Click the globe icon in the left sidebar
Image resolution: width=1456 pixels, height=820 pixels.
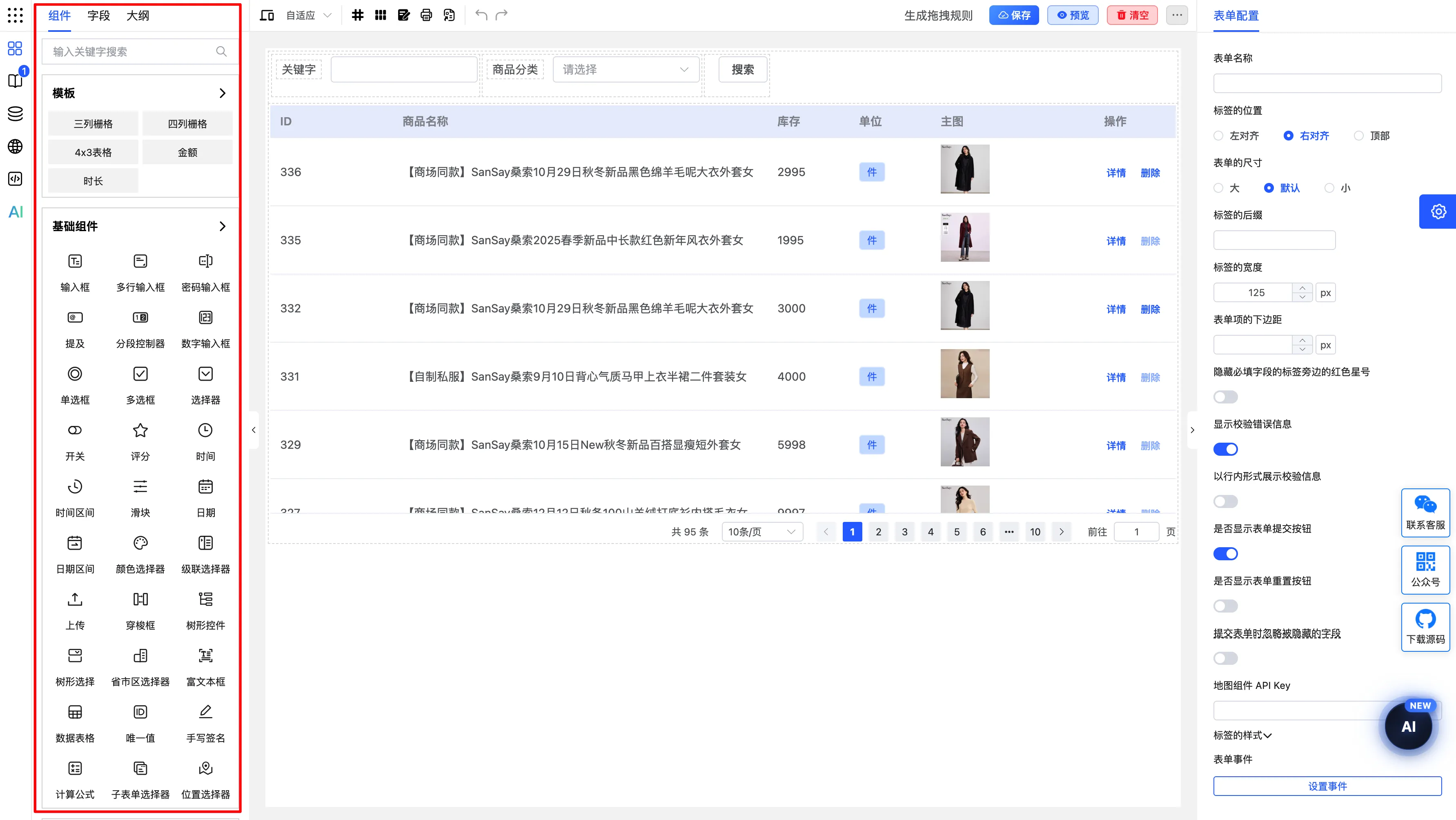pos(15,146)
